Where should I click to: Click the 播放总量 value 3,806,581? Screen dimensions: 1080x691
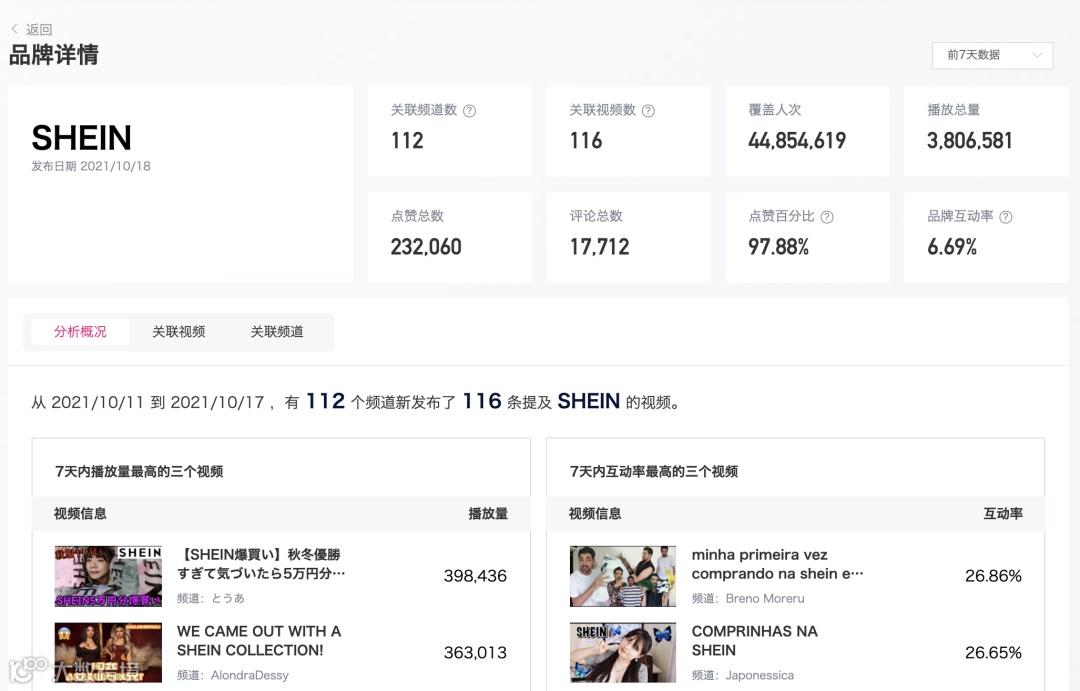(x=970, y=141)
